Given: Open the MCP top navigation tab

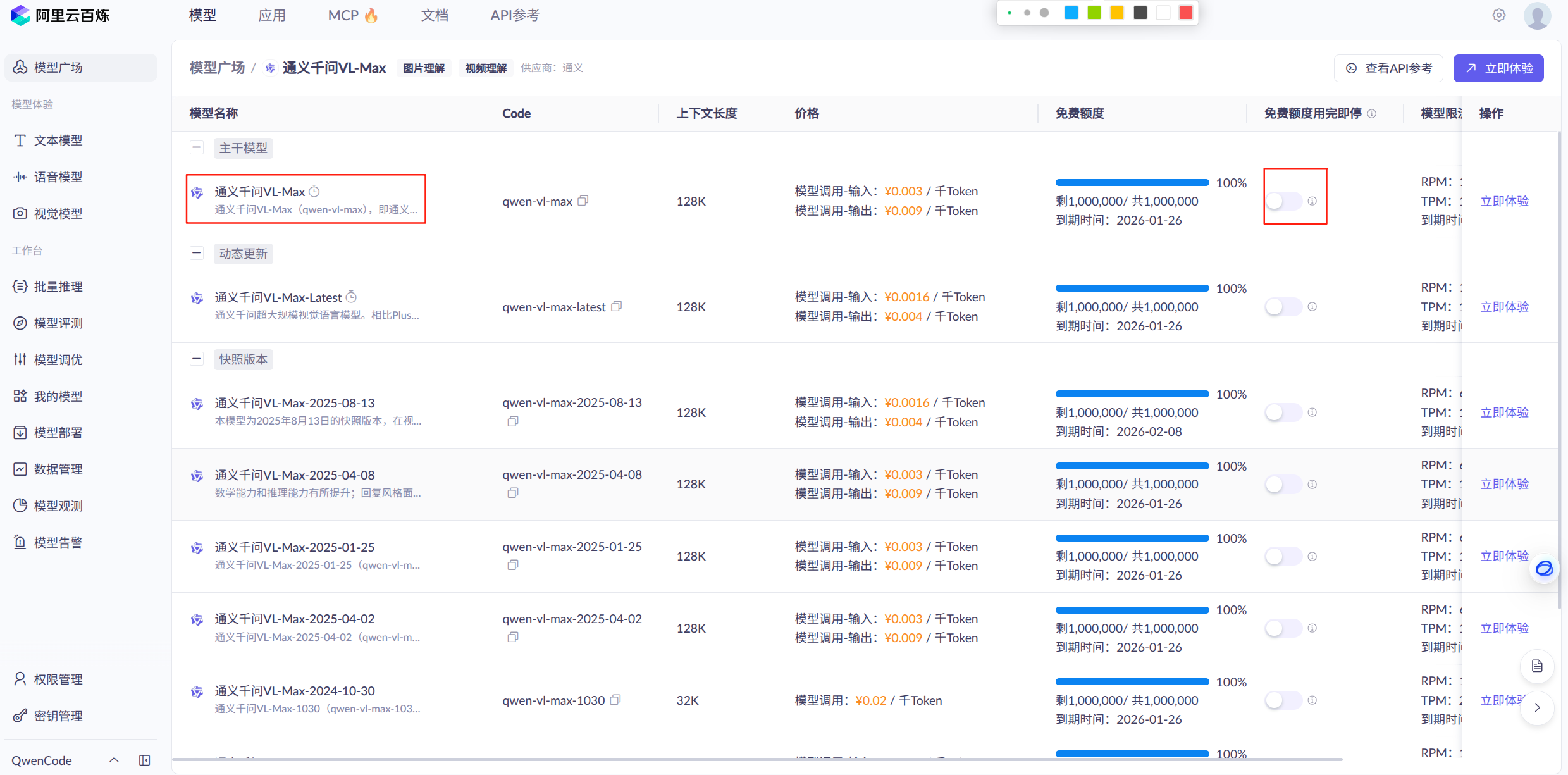Looking at the screenshot, I should 353,15.
